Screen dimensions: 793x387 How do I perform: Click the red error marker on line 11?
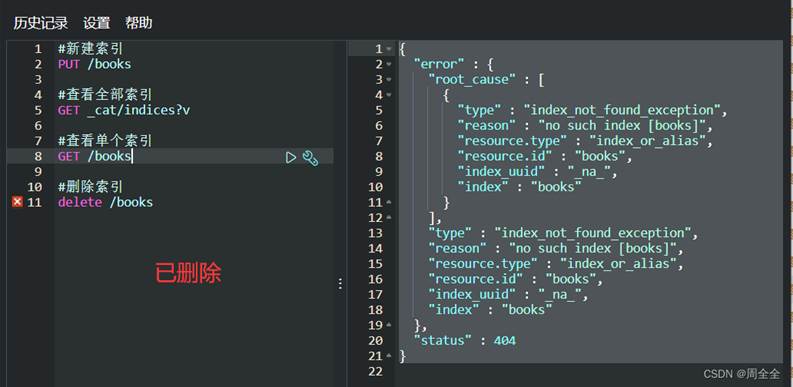(x=18, y=202)
